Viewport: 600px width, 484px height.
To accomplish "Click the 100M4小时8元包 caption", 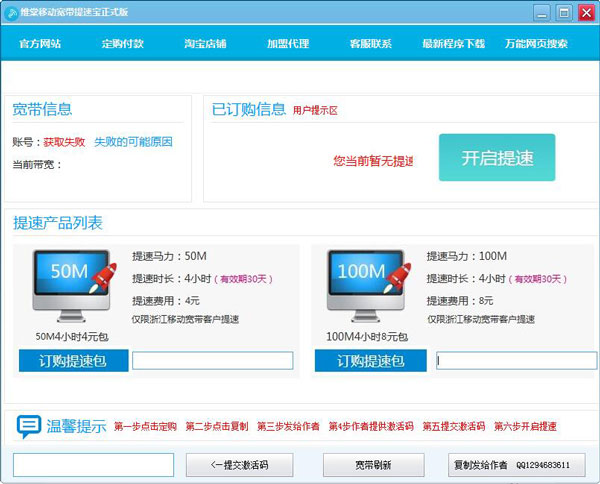I will tap(367, 337).
